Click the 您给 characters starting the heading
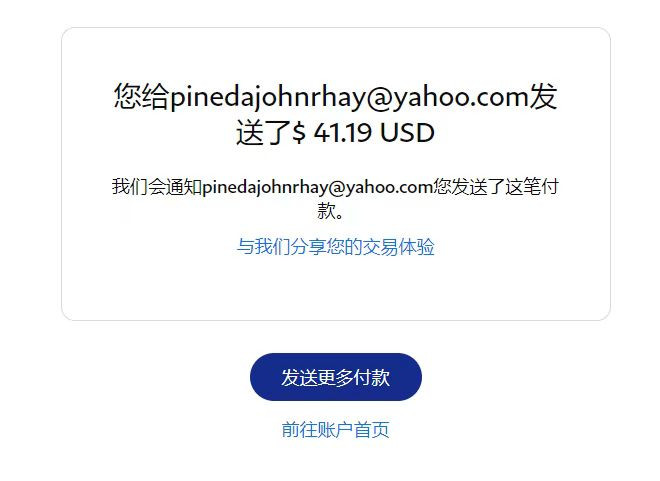Viewport: 660px width, 481px height. (142, 96)
